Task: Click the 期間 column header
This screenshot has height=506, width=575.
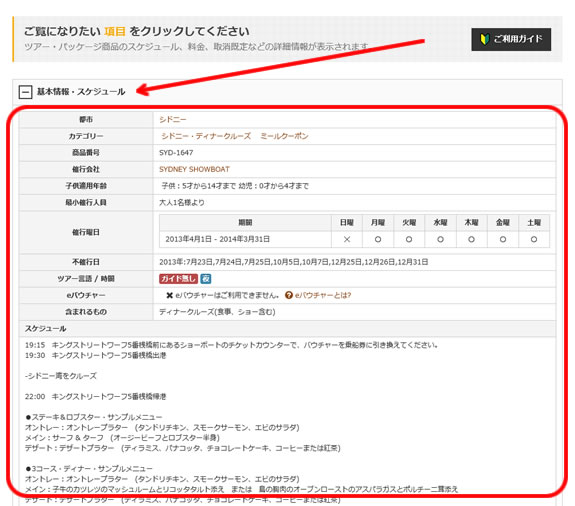Action: pyautogui.click(x=245, y=223)
